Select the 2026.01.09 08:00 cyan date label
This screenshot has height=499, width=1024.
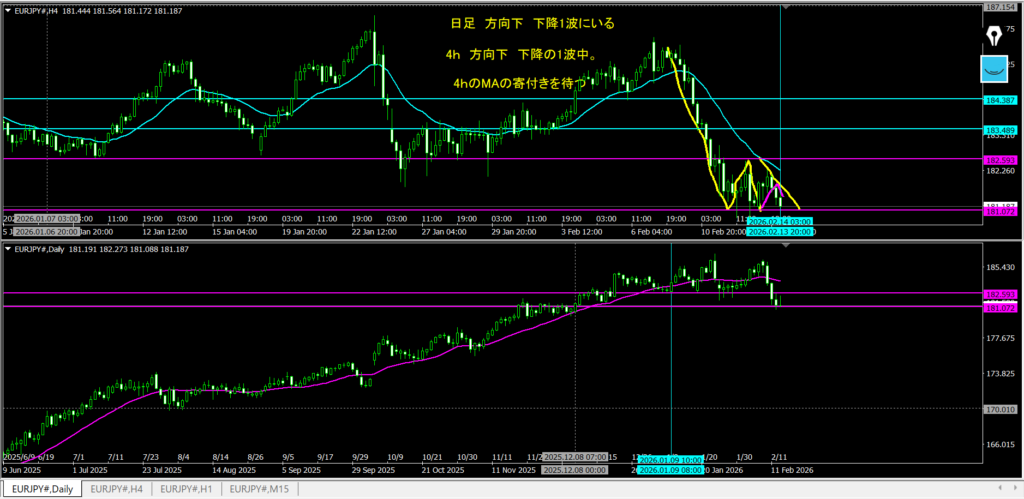coord(670,469)
